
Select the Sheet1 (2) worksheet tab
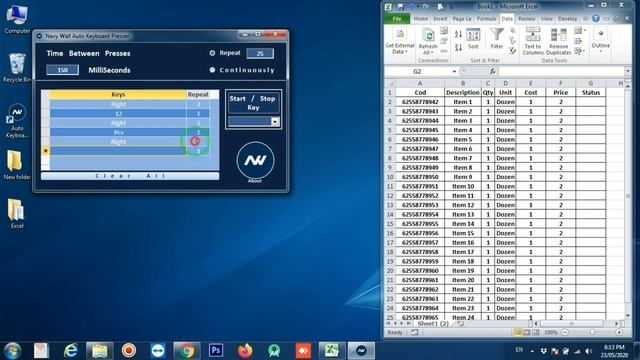pos(433,323)
